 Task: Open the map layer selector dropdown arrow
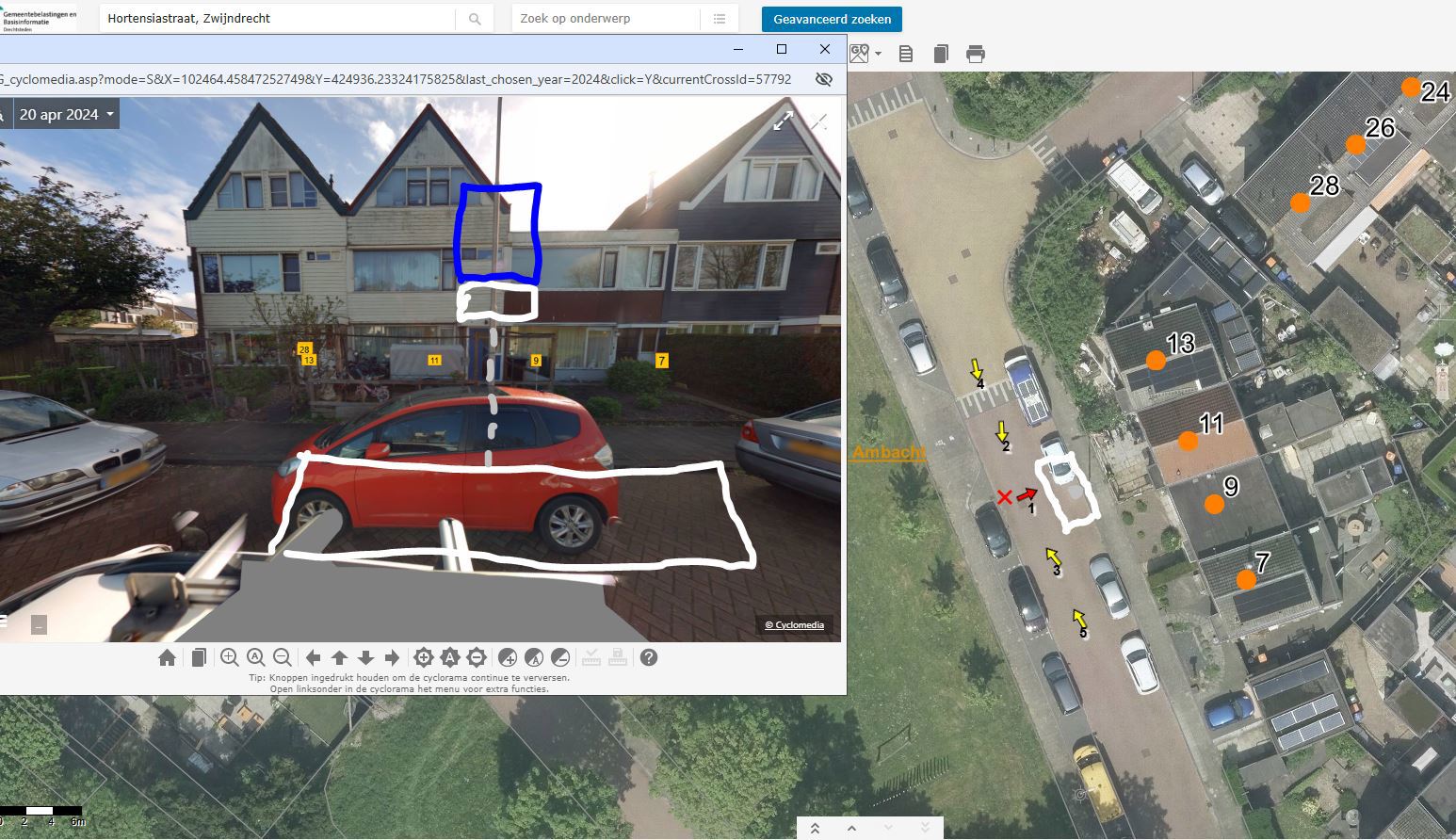[x=878, y=54]
